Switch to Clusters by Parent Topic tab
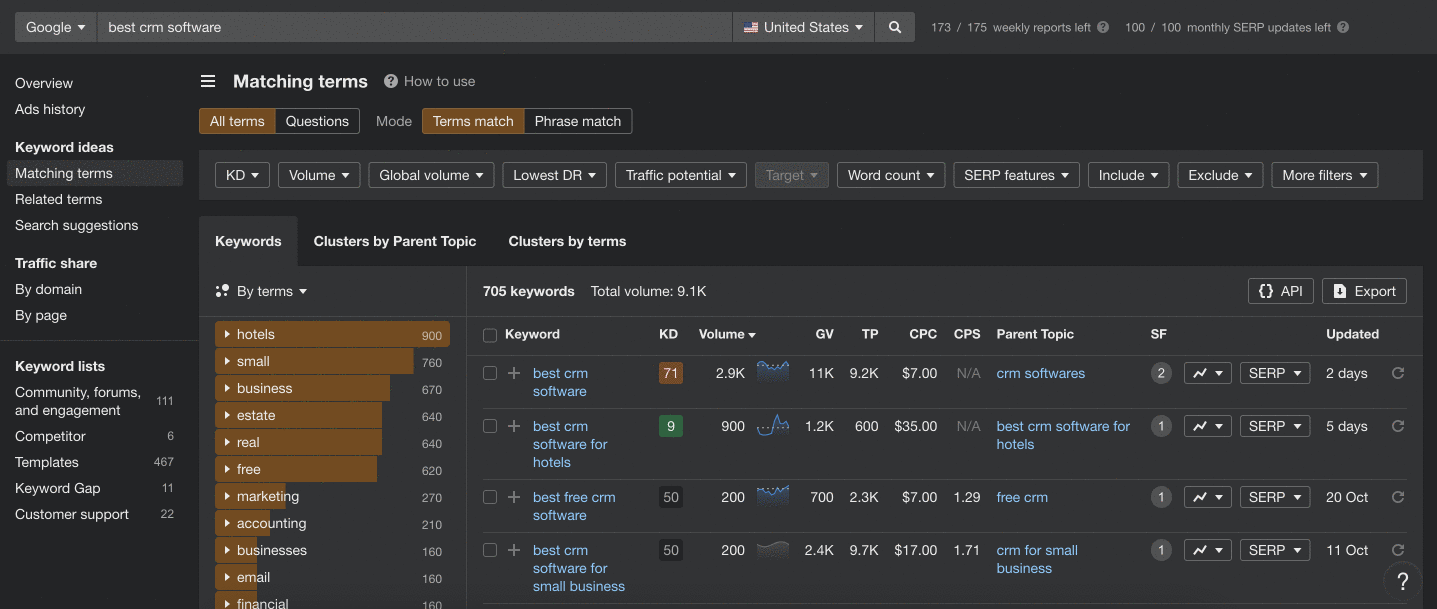1437x609 pixels. click(x=395, y=241)
